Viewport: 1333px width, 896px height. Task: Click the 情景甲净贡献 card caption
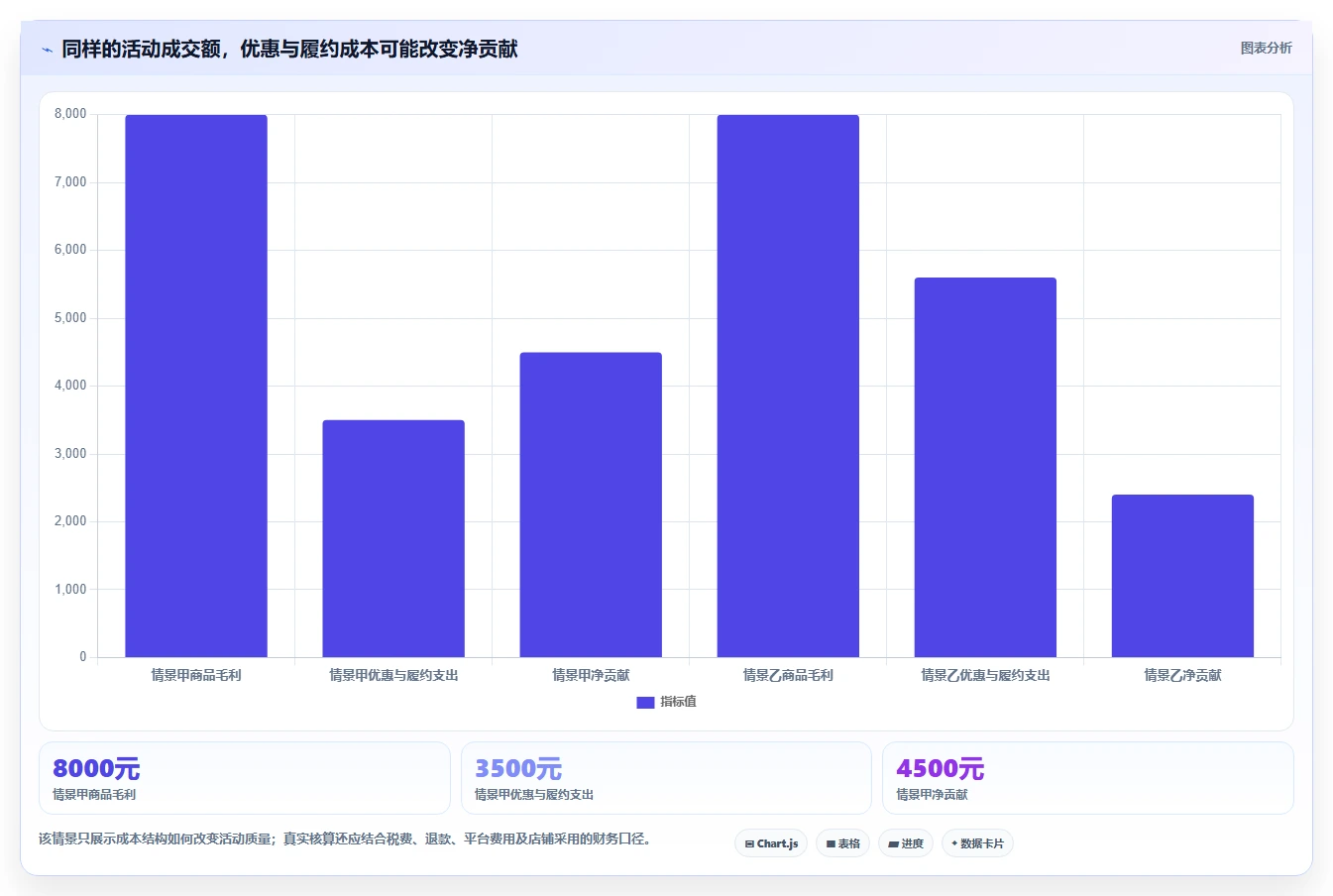tap(932, 795)
